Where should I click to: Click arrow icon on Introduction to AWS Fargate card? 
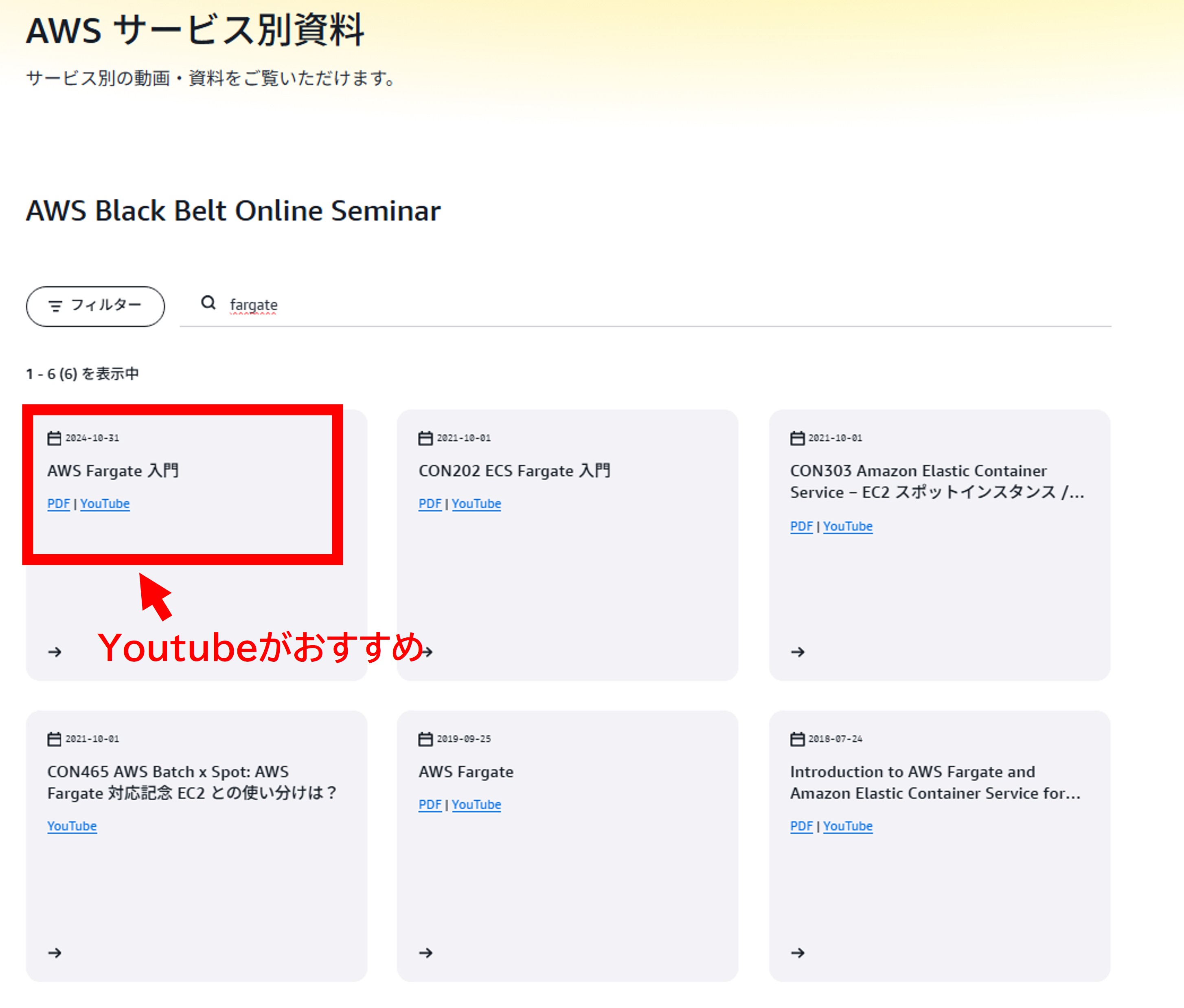coord(798,953)
